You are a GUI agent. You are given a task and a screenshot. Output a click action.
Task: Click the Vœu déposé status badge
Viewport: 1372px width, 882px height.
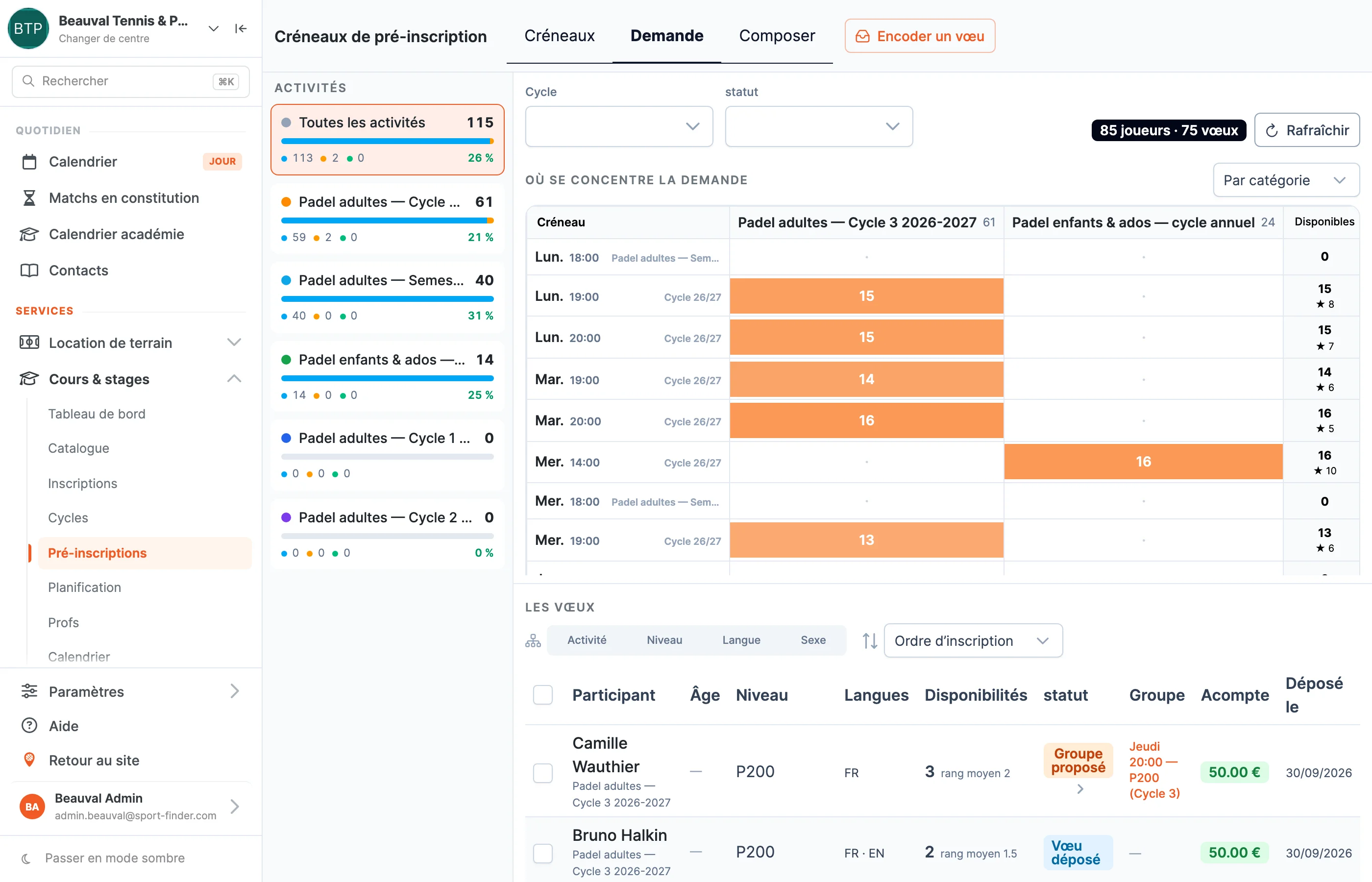click(1078, 853)
